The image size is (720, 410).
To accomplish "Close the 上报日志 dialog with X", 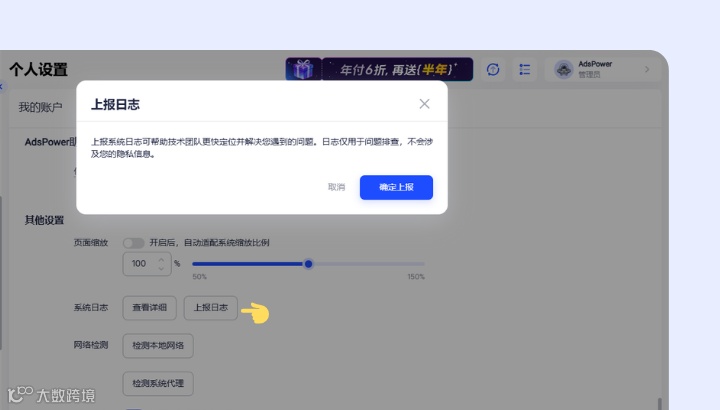I will [424, 104].
